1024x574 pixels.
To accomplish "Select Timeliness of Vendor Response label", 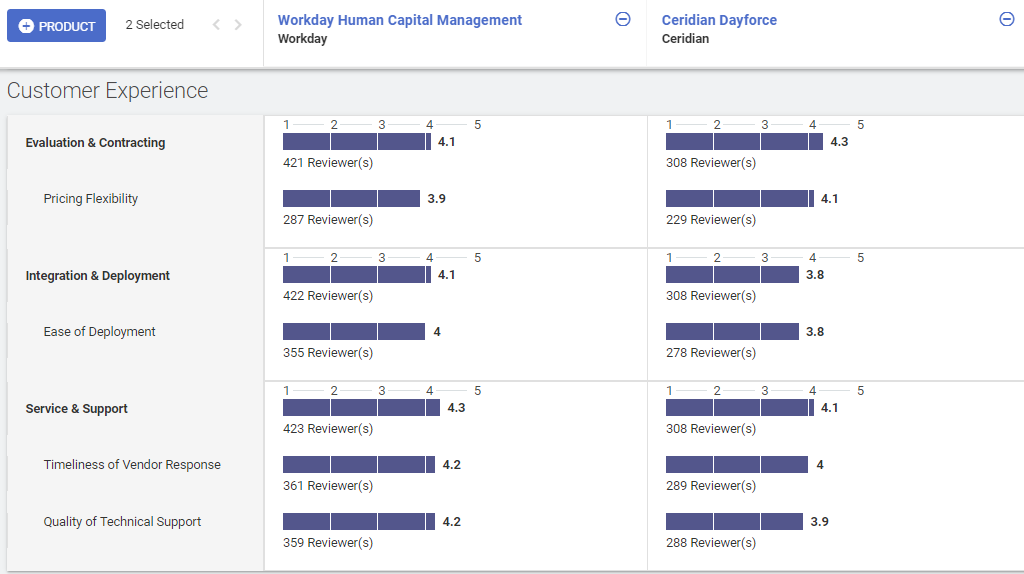I will 132,465.
